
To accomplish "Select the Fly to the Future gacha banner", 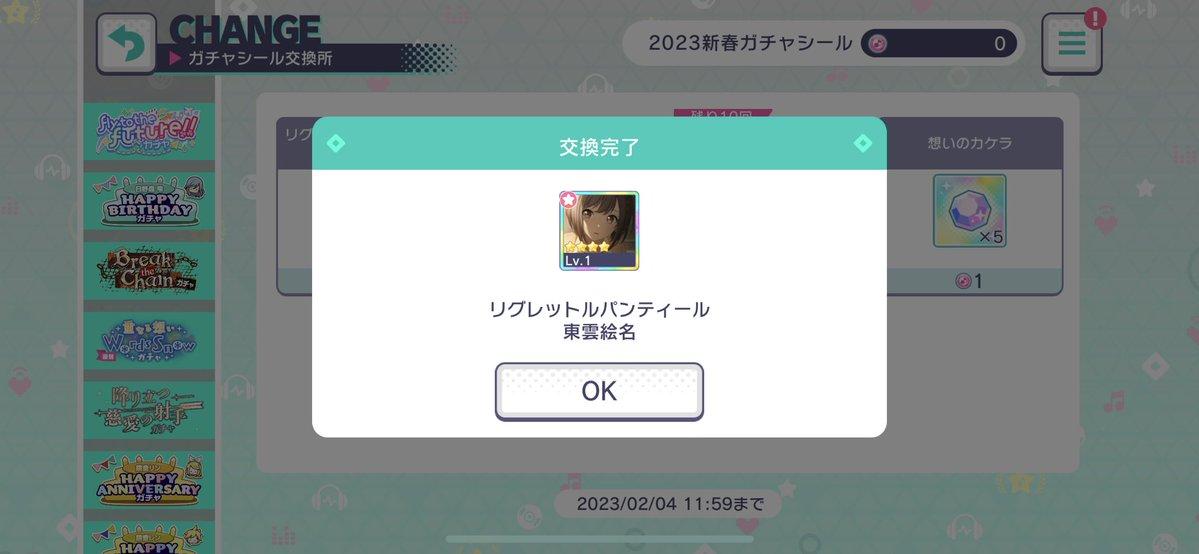I will tap(148, 132).
